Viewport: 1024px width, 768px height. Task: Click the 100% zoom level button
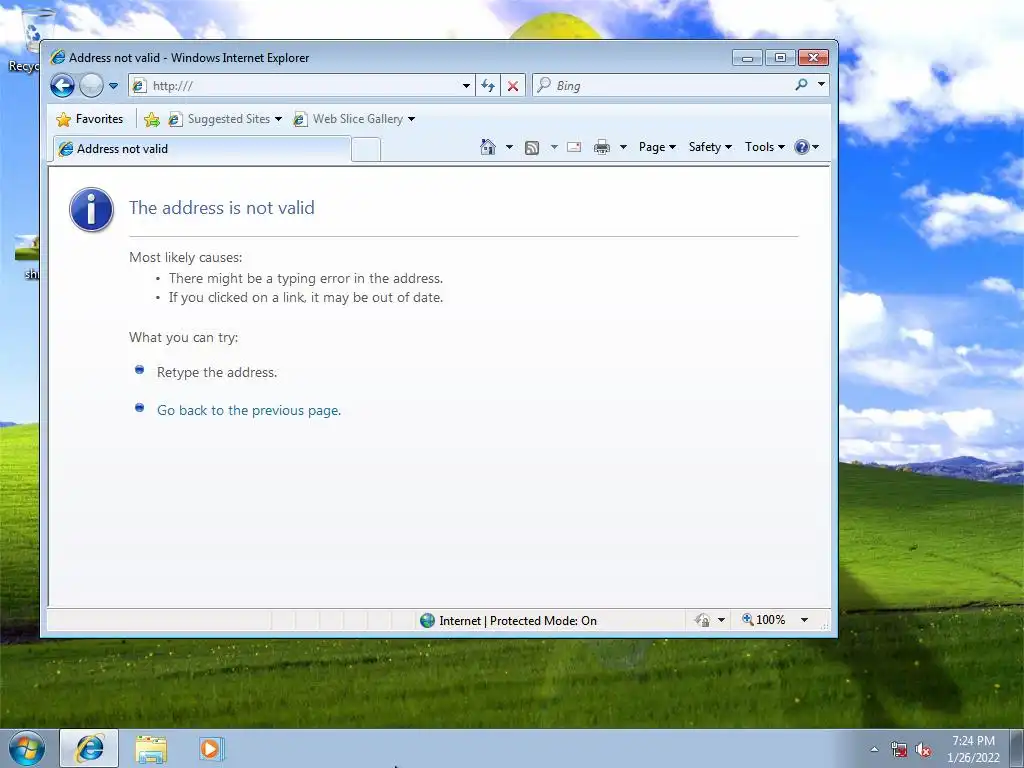(x=763, y=620)
